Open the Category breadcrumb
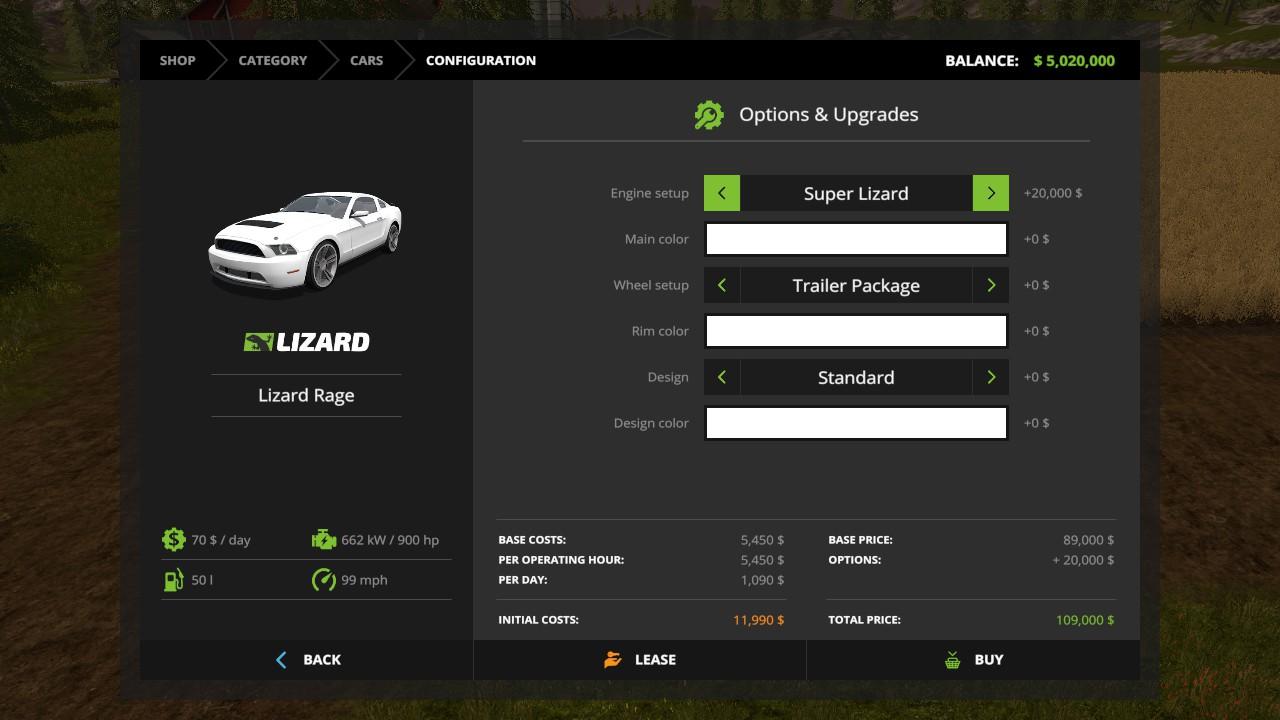 click(272, 60)
